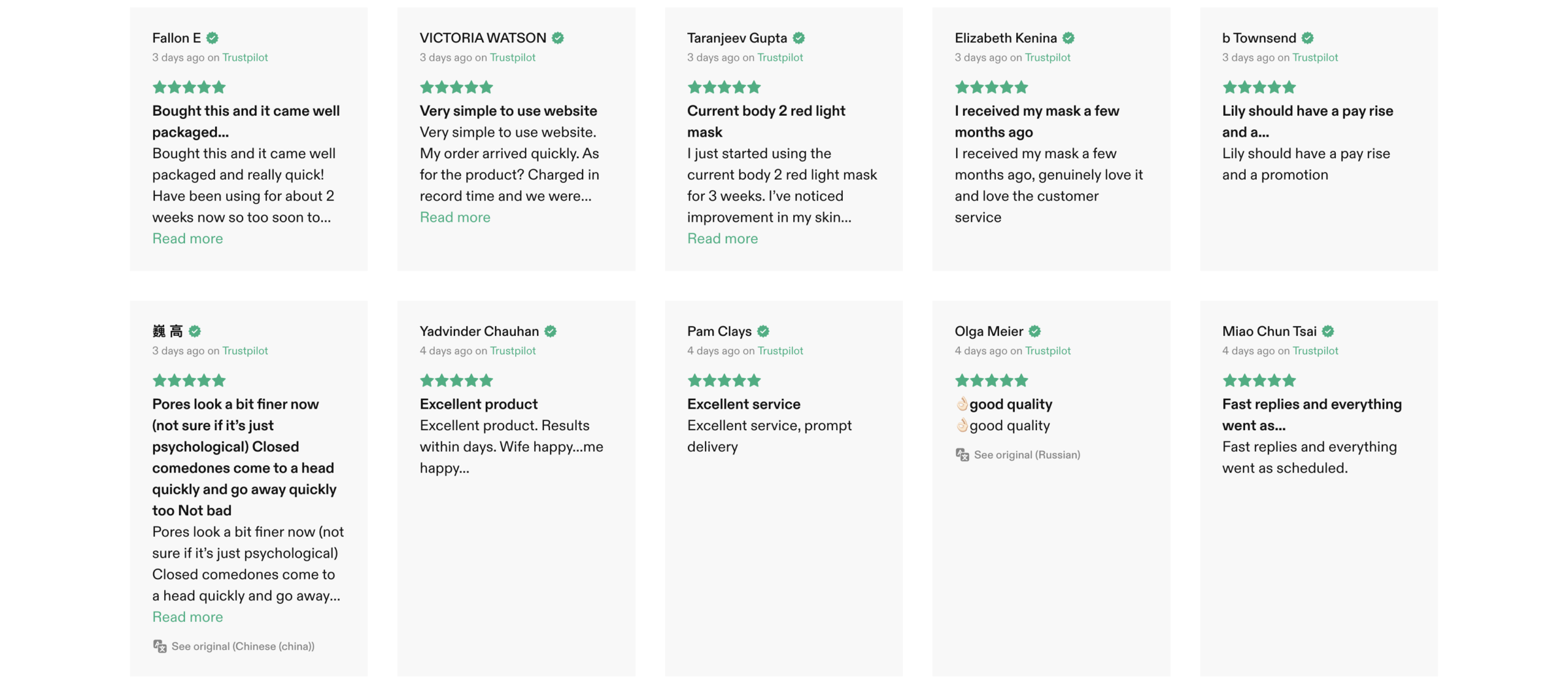Click See original (Russian) link

click(1027, 455)
